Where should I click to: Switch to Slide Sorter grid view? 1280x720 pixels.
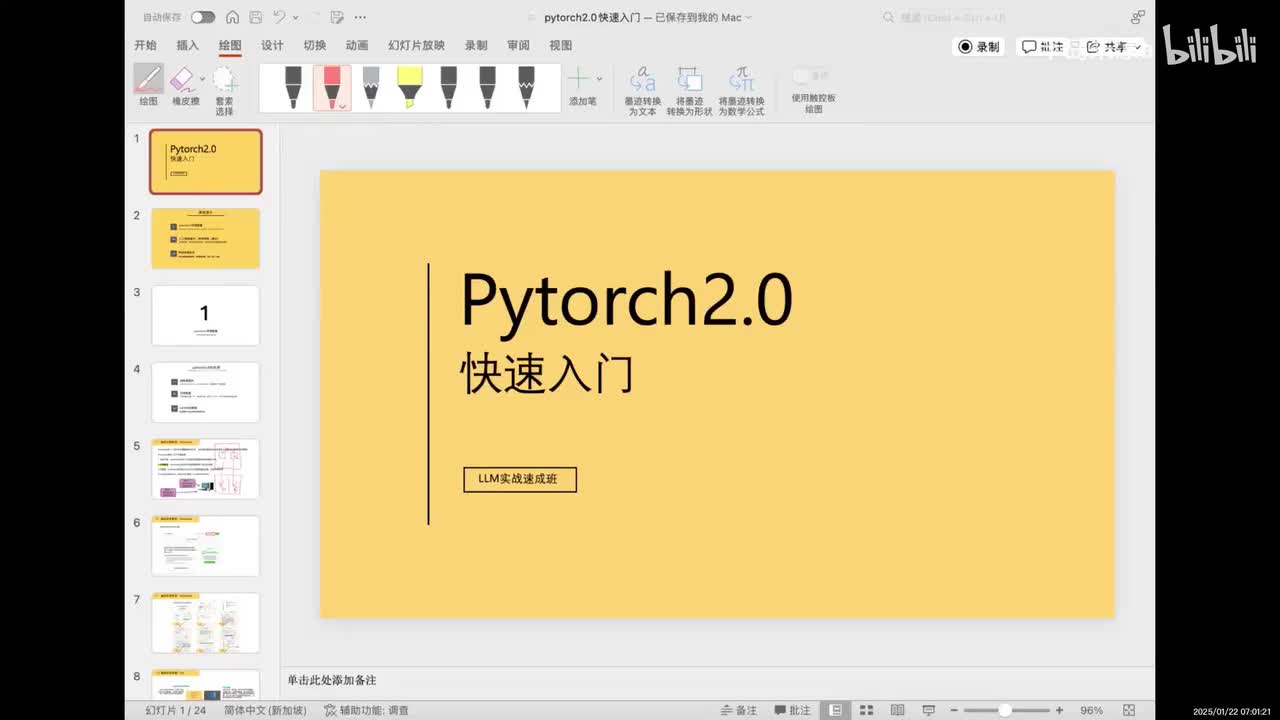pos(867,710)
